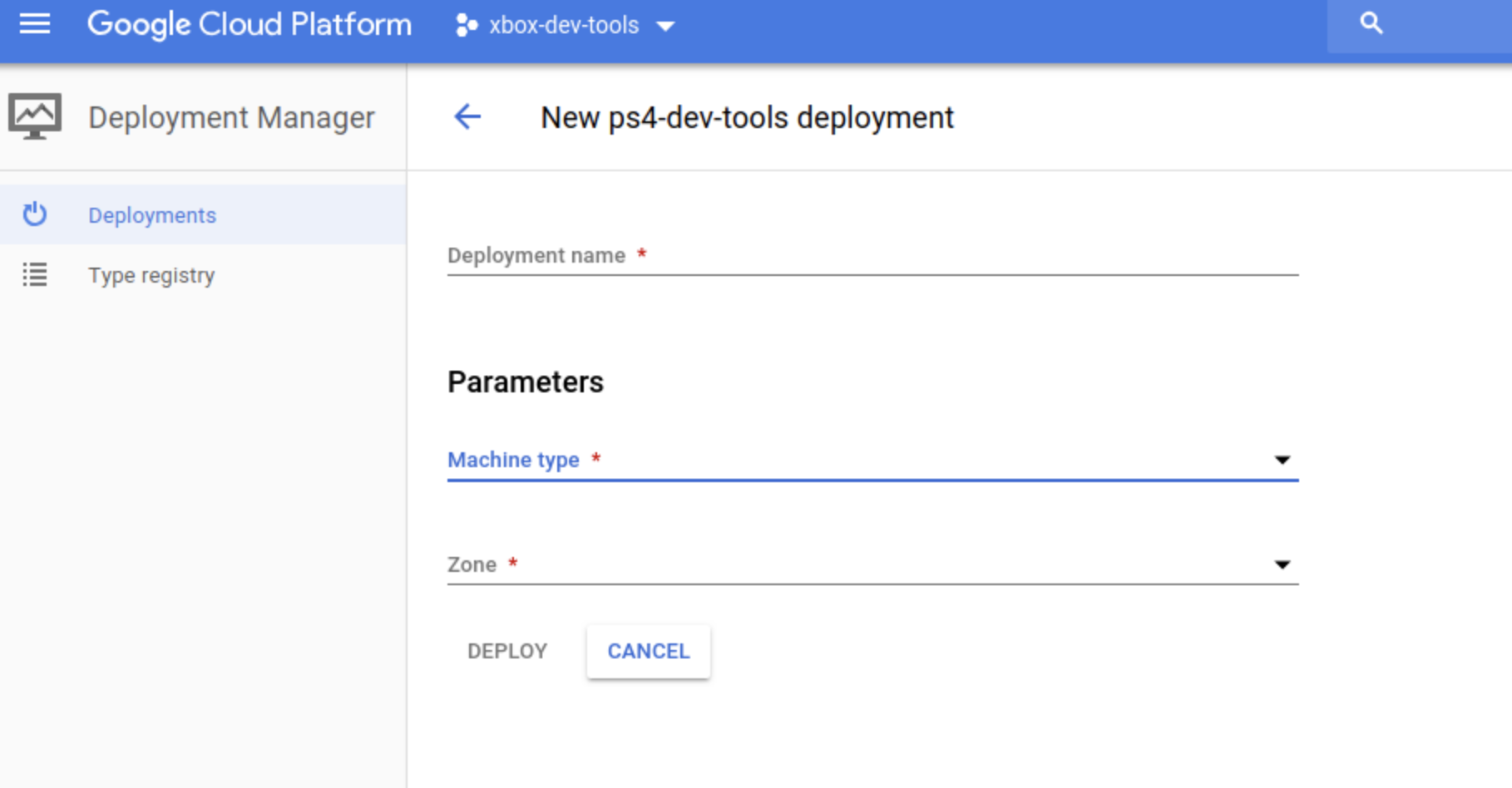
Task: Open the Machine type dropdown arrow
Action: point(1282,460)
